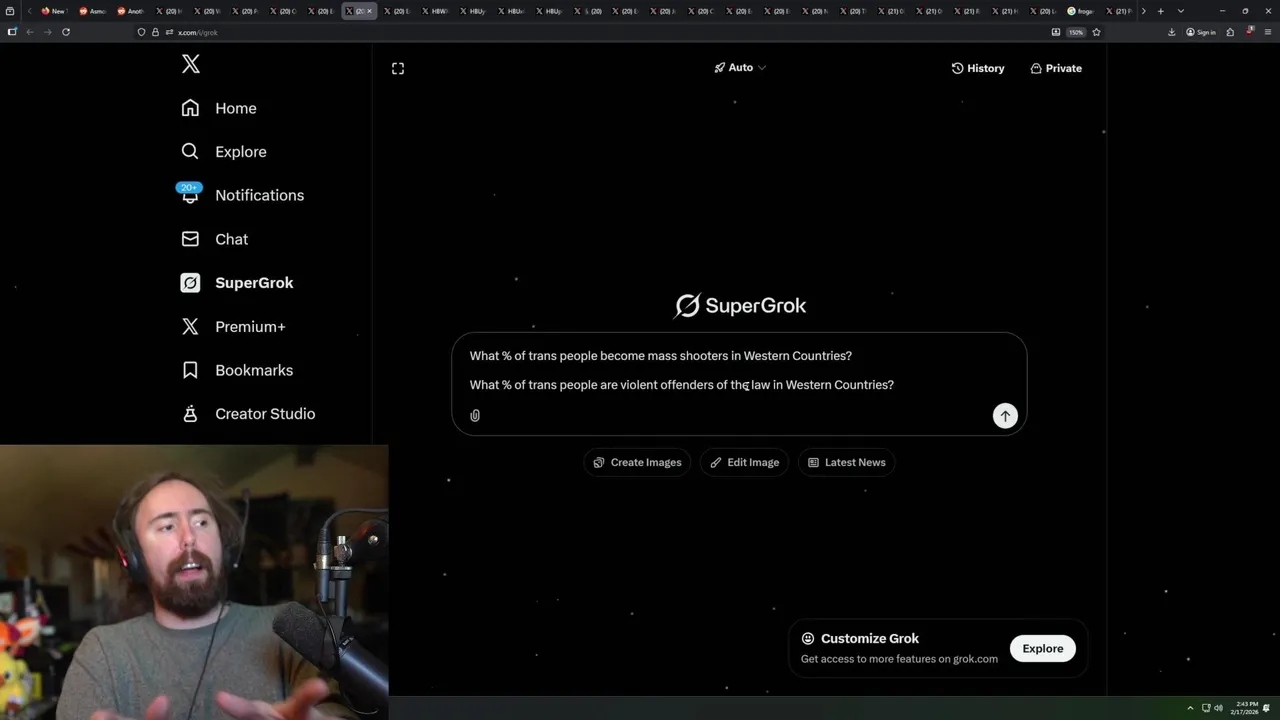Bookmark this page with the star icon
The width and height of the screenshot is (1280, 720).
pyautogui.click(x=1096, y=32)
